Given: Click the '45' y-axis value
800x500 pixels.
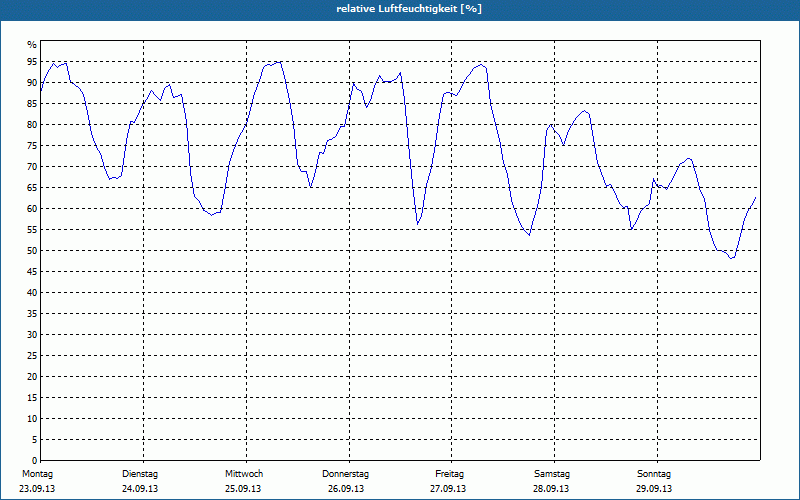Looking at the screenshot, I should (32, 271).
